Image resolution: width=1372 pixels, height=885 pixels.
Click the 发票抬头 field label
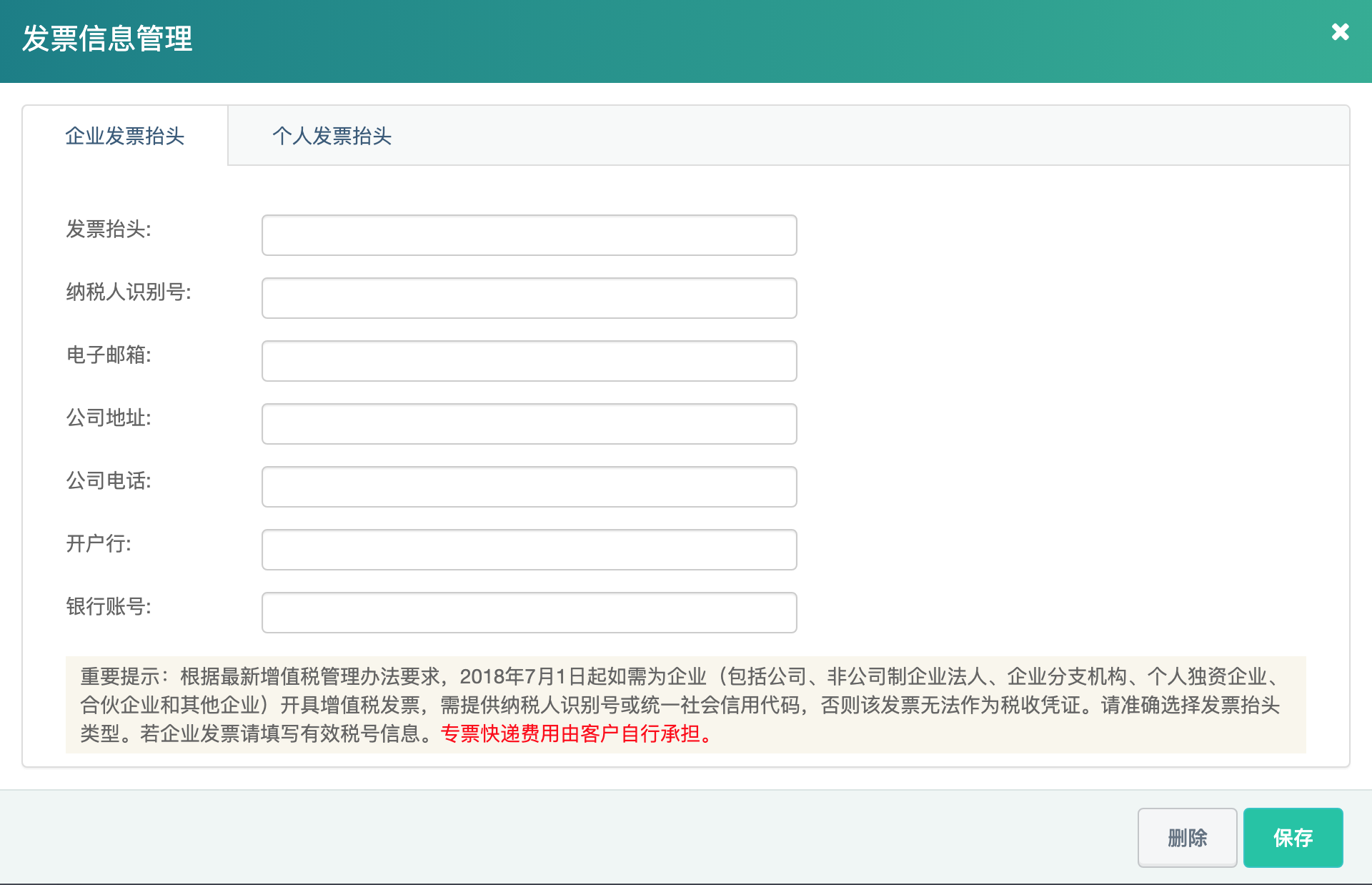point(109,230)
